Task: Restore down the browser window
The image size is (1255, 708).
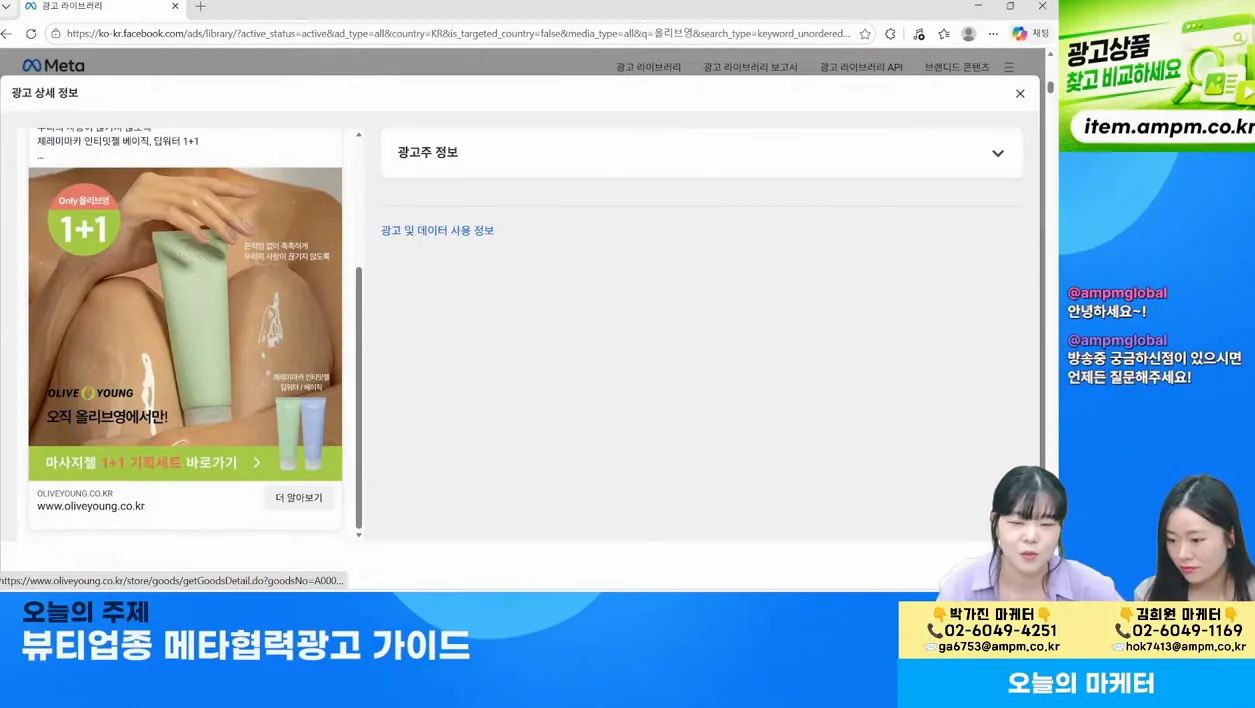Action: [1010, 6]
